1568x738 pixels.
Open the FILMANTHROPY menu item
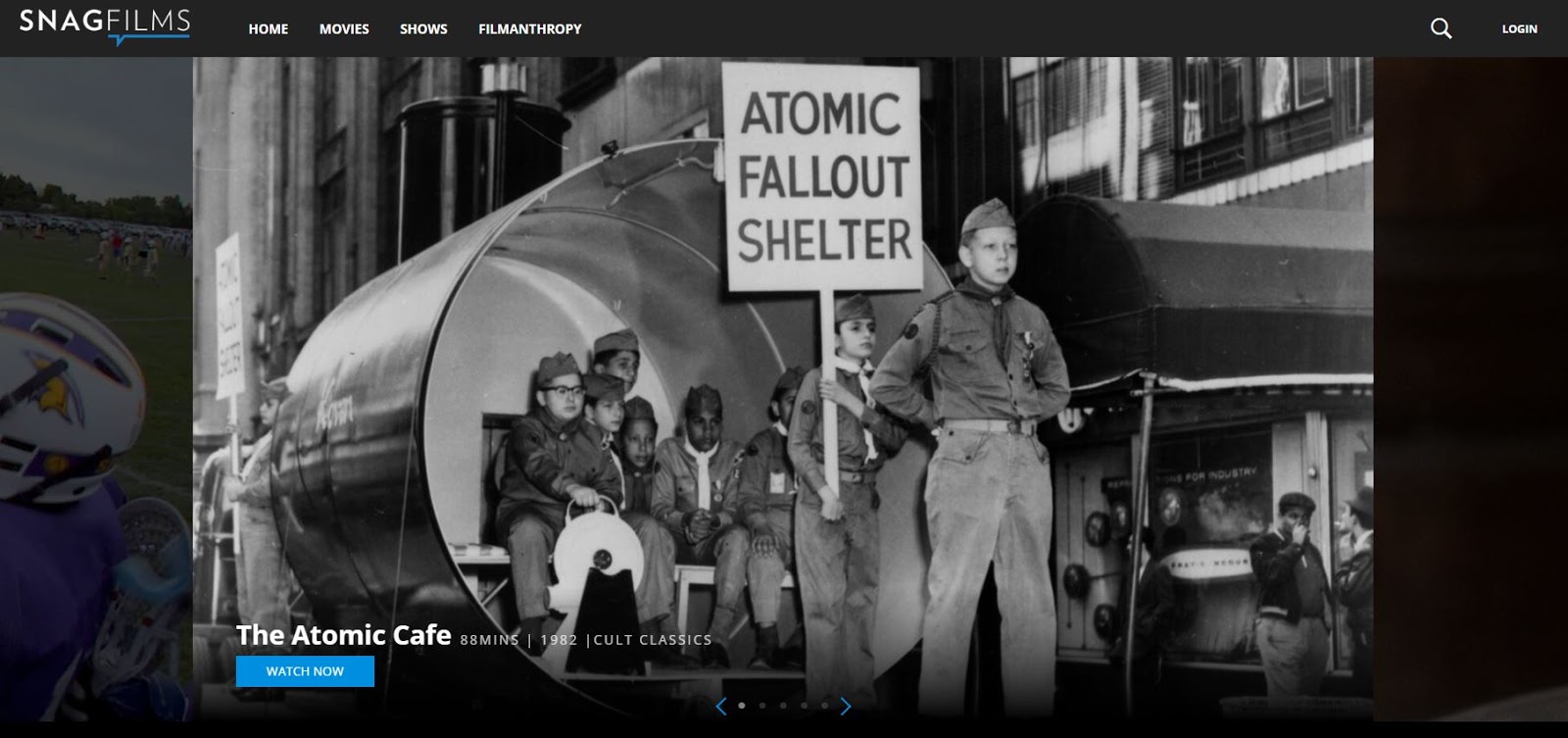(530, 29)
